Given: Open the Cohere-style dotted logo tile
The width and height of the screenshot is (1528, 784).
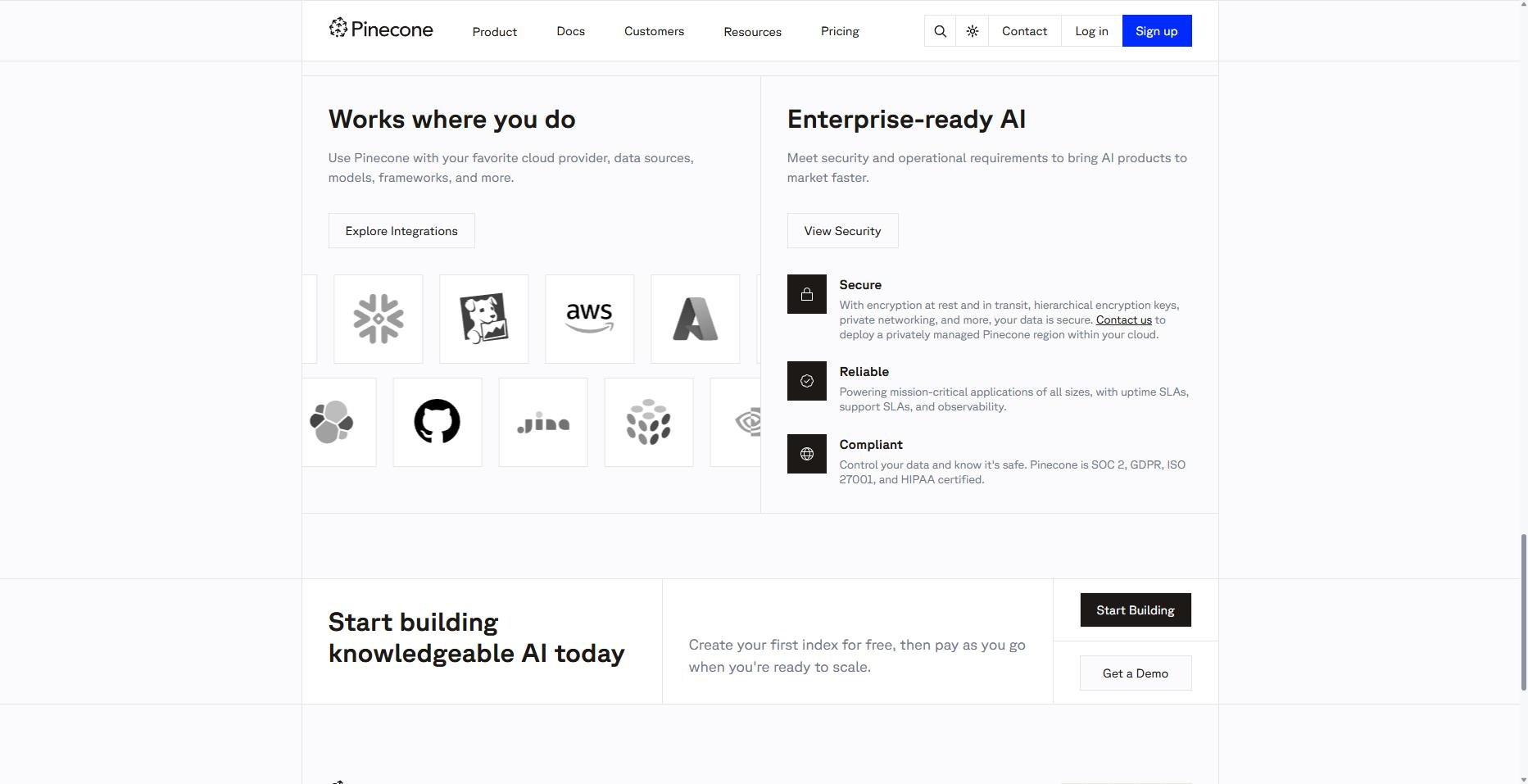Looking at the screenshot, I should (x=649, y=422).
